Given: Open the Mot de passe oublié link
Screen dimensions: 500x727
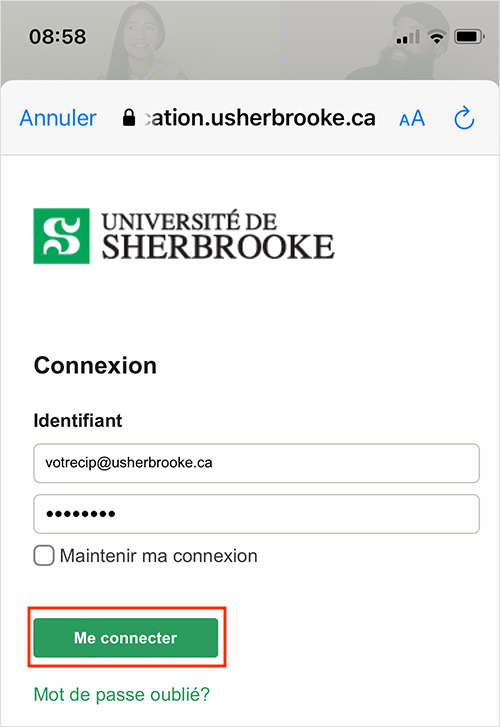Looking at the screenshot, I should 122,694.
